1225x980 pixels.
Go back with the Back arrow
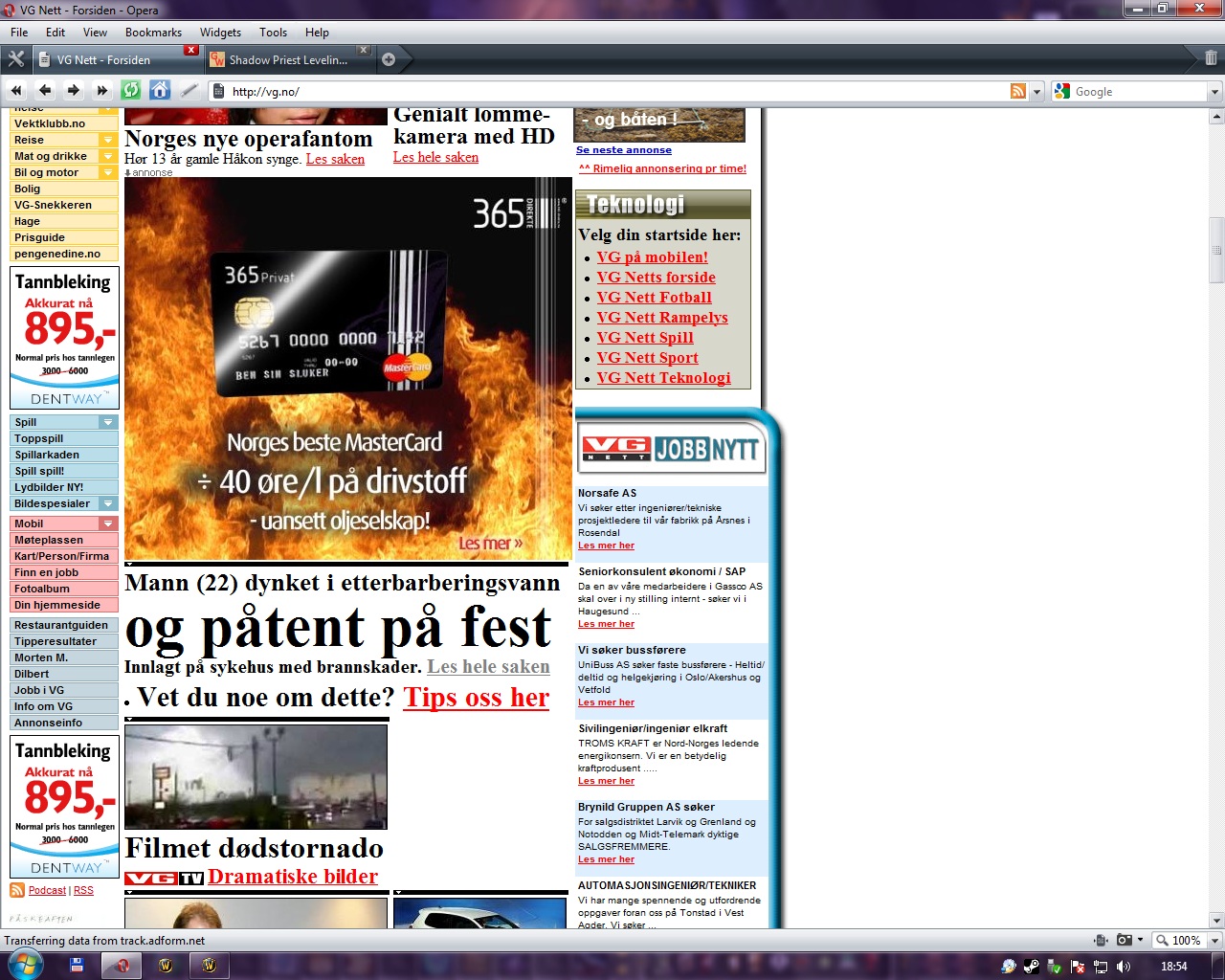coord(45,91)
